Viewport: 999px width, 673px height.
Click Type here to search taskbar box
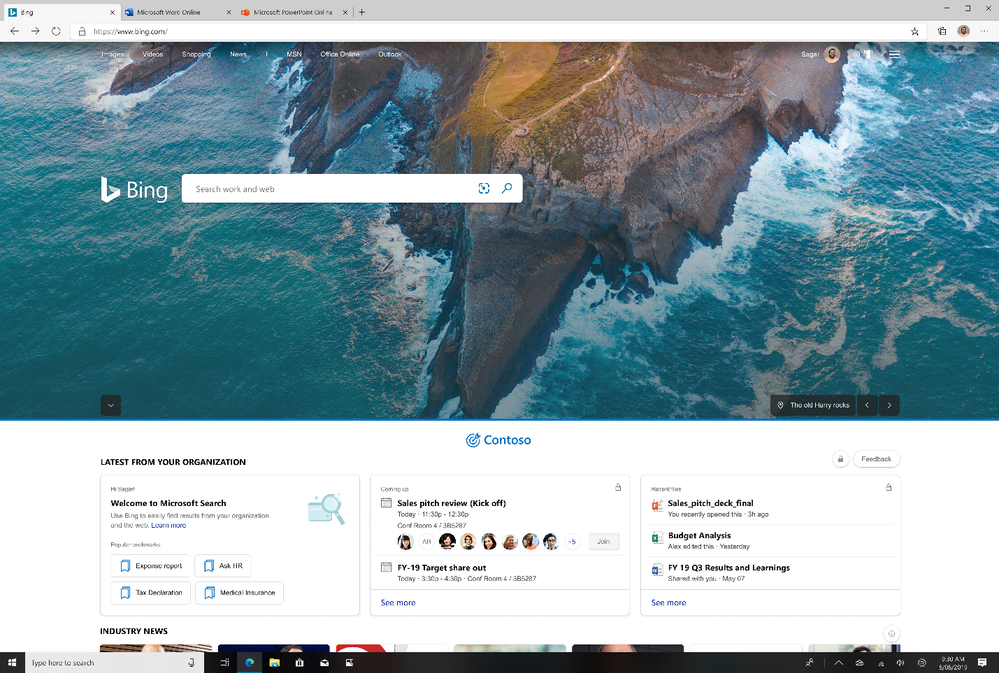click(113, 663)
